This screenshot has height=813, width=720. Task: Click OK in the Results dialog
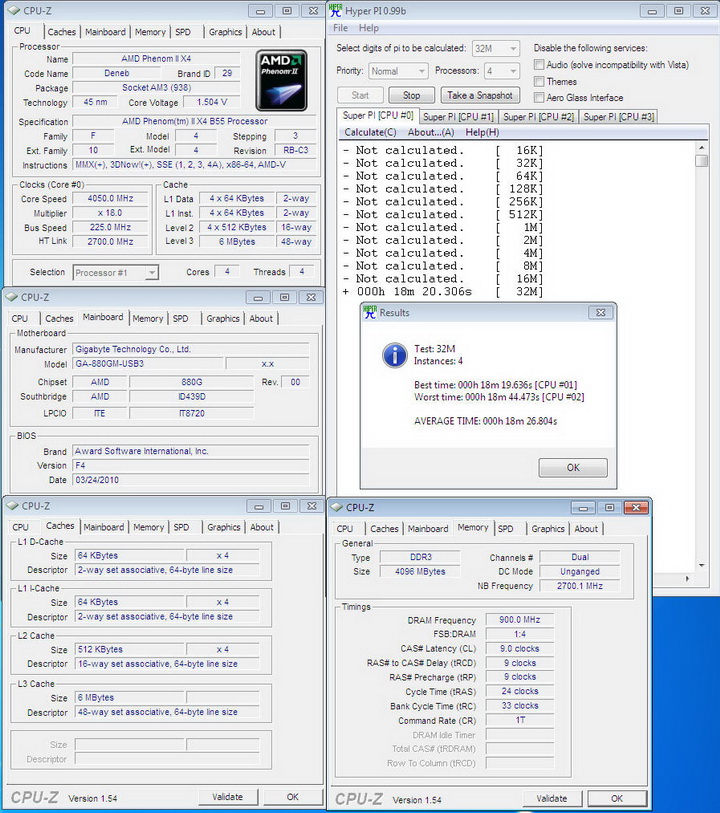[x=573, y=467]
